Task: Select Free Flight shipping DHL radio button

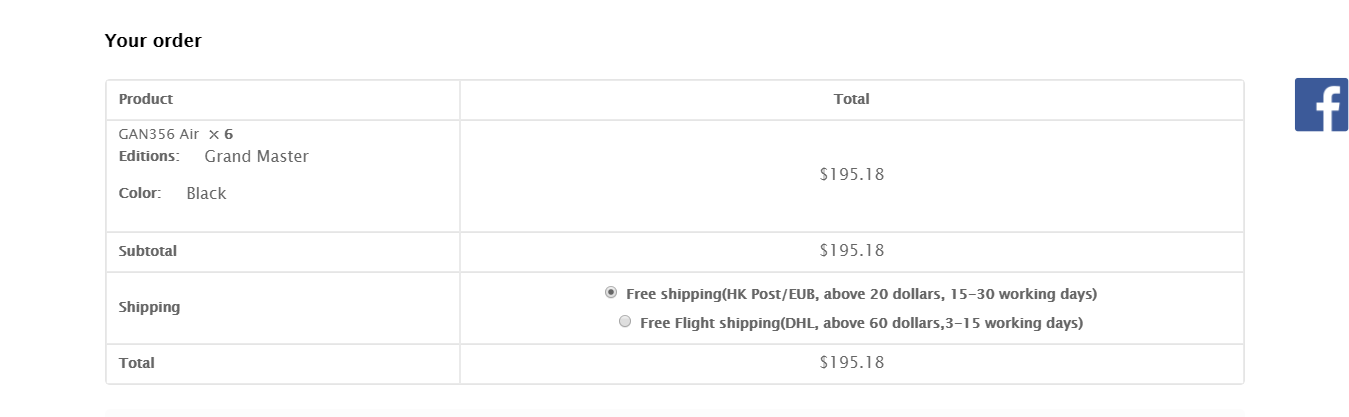Action: click(x=625, y=322)
